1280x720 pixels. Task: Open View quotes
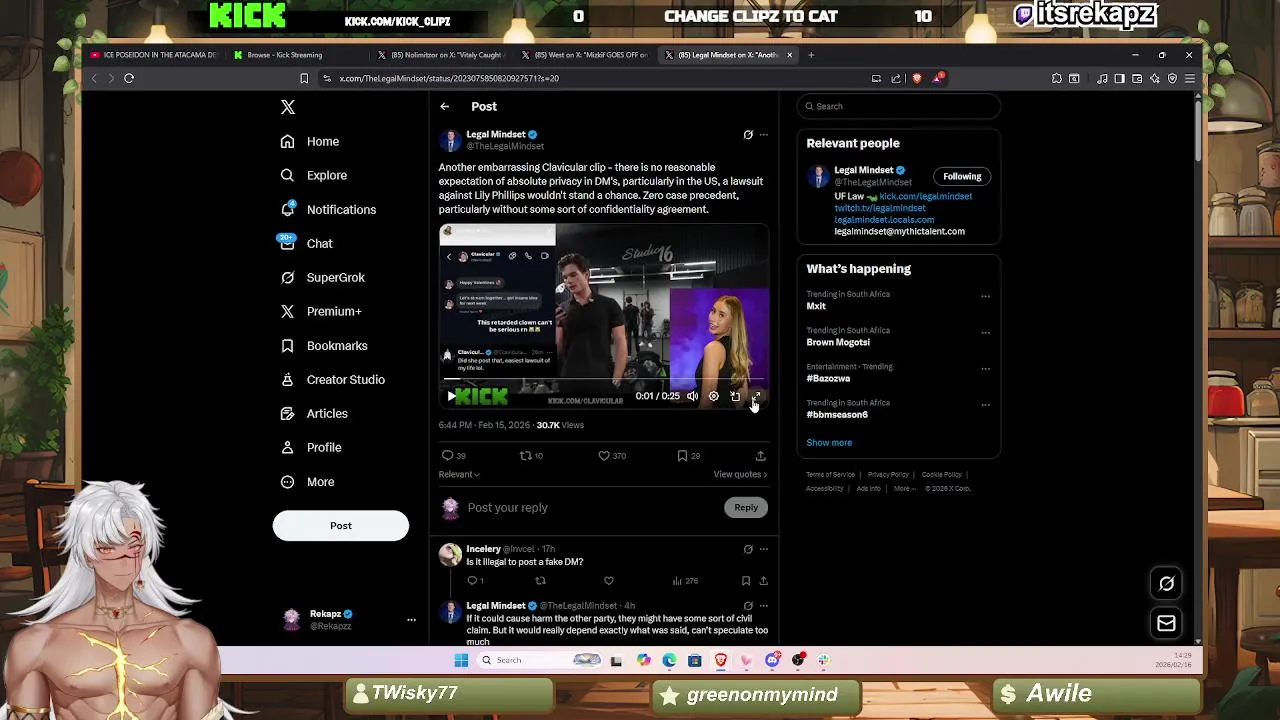click(x=740, y=475)
